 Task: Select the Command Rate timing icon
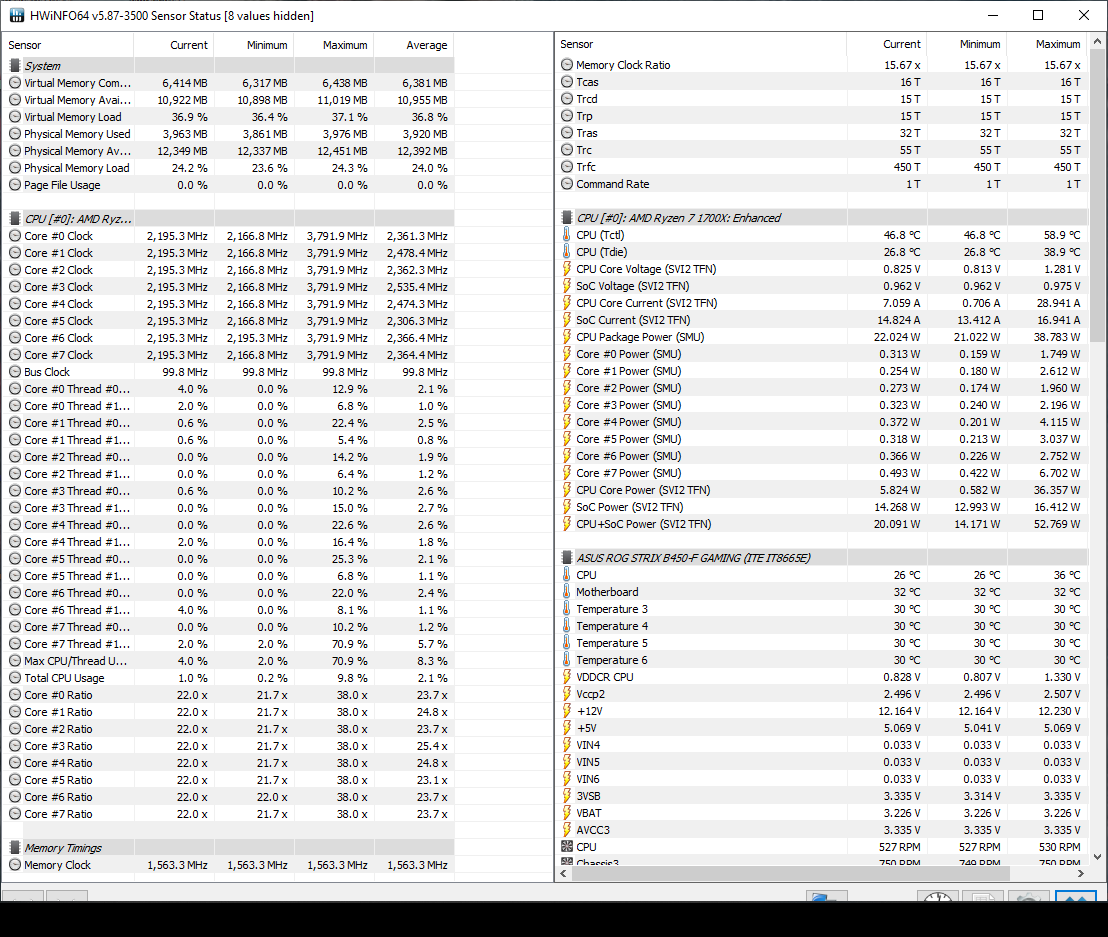[x=567, y=184]
